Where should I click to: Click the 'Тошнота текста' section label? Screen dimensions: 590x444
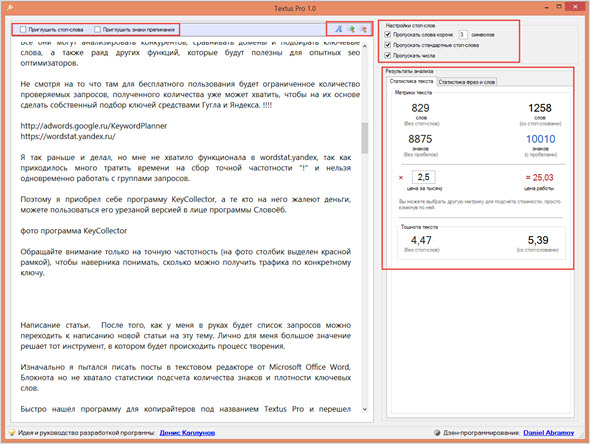419,227
